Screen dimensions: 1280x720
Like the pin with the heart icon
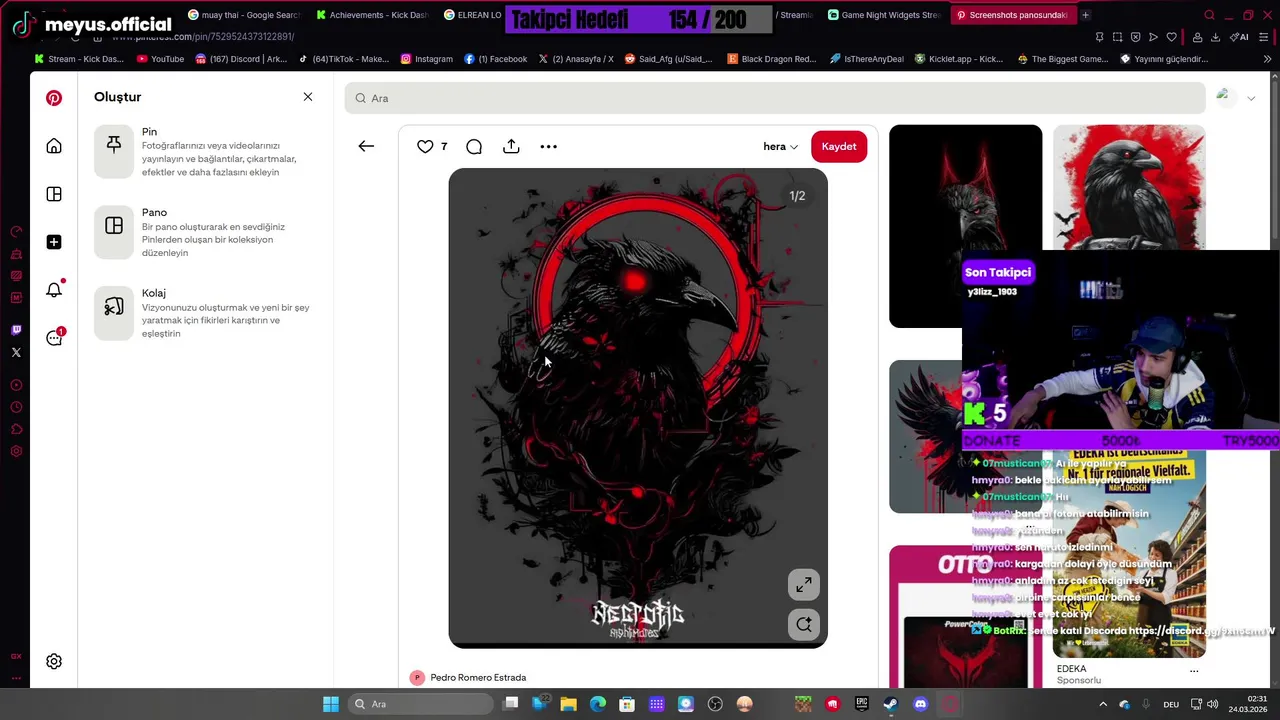(x=425, y=146)
